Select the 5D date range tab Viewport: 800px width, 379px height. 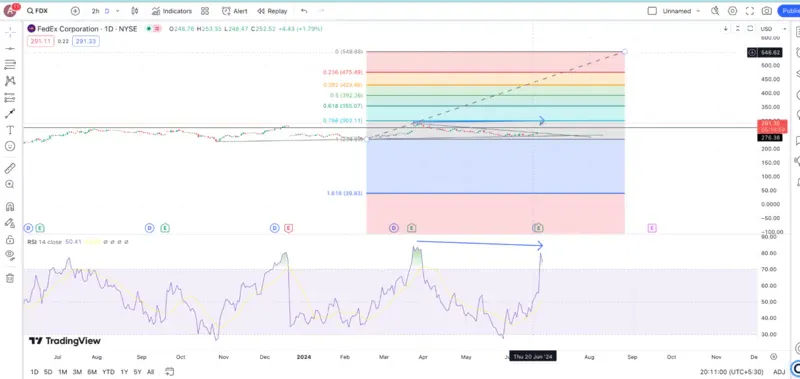48,372
